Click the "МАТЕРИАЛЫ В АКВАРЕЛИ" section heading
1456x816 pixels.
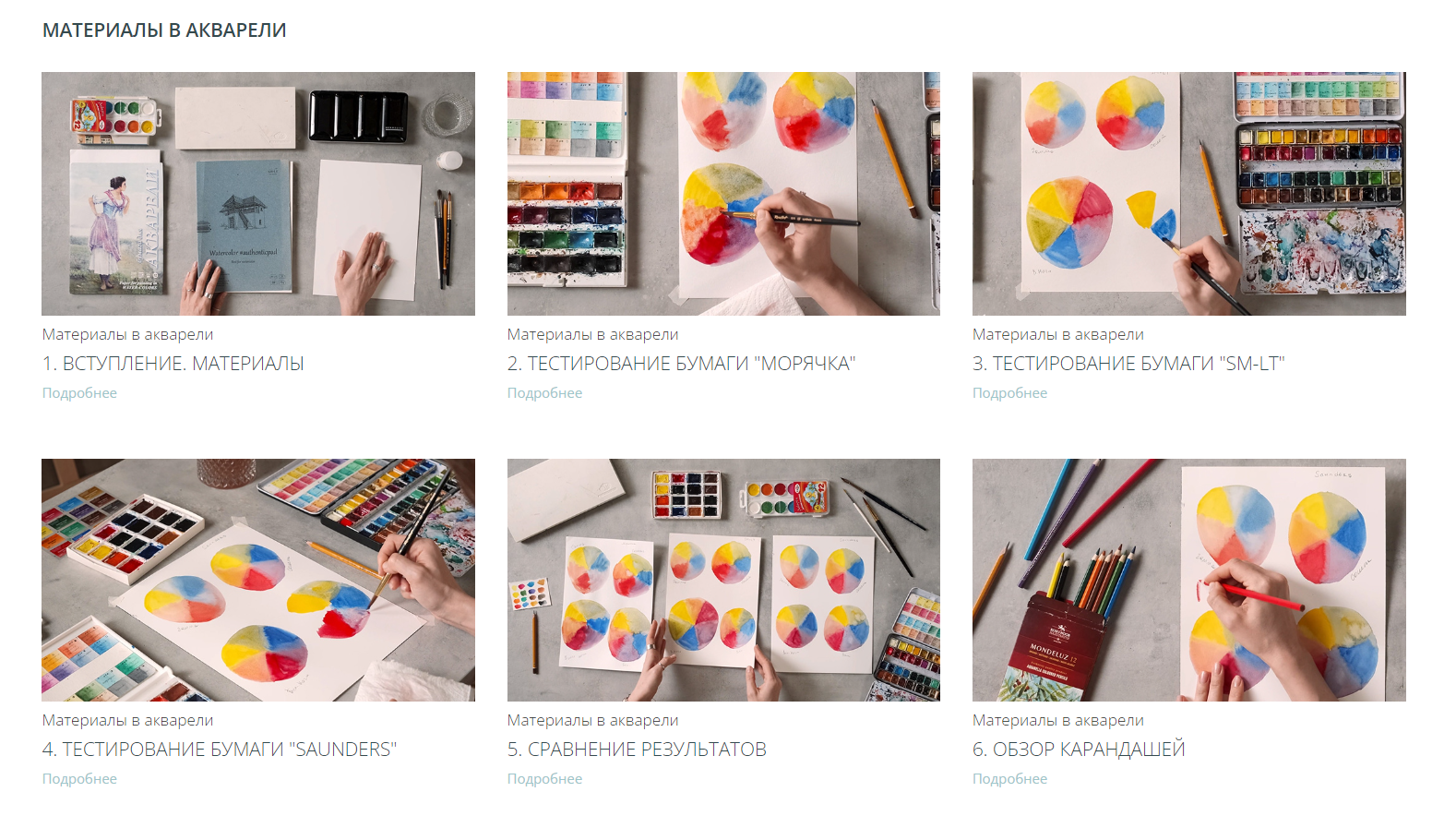pyautogui.click(x=164, y=30)
